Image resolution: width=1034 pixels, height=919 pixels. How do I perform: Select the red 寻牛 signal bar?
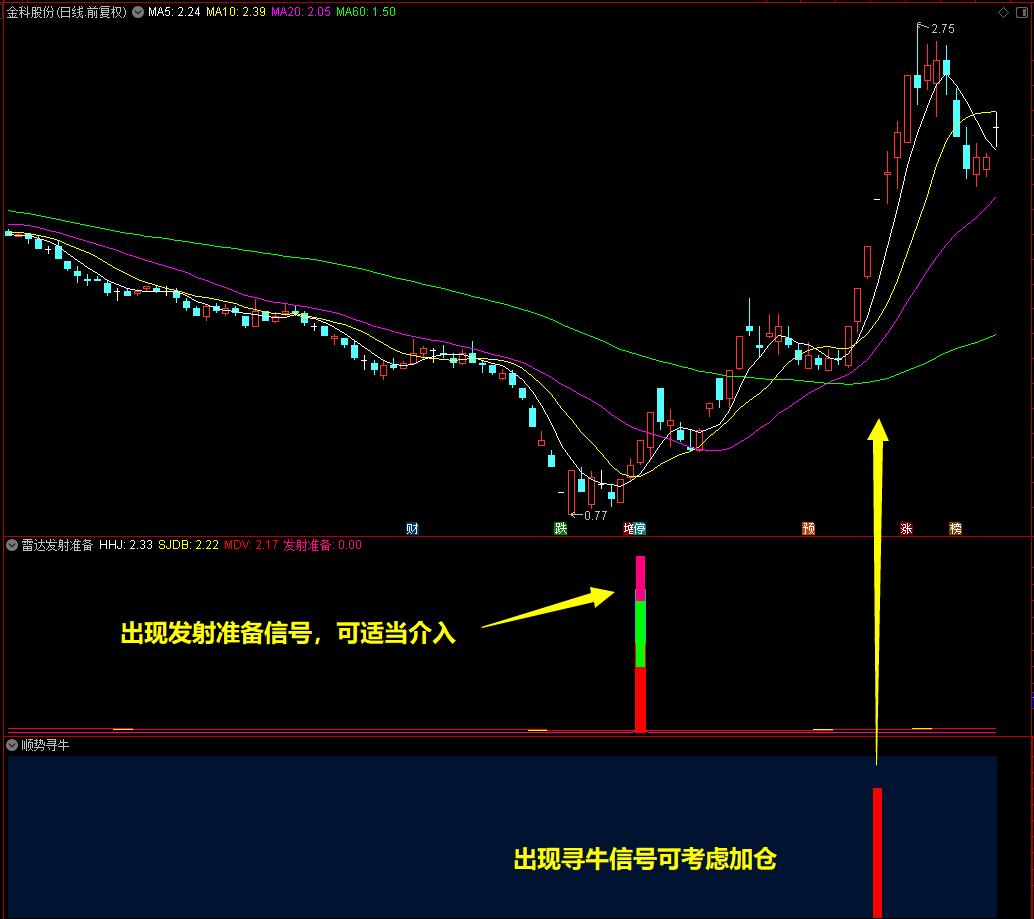pos(877,852)
